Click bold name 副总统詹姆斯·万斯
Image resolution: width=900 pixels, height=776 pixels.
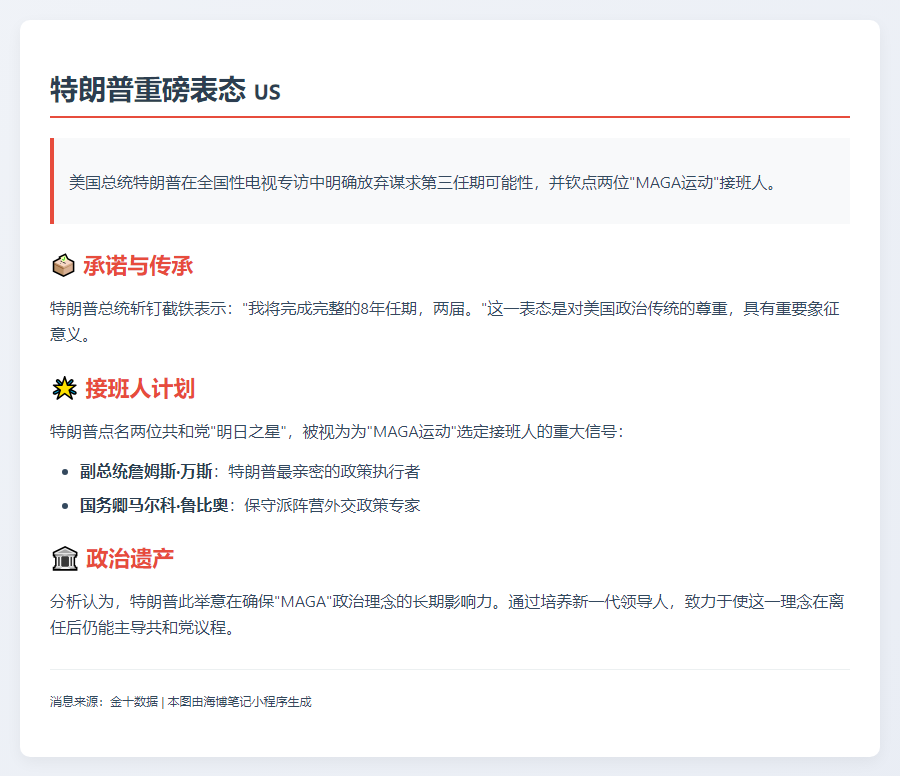pos(146,471)
